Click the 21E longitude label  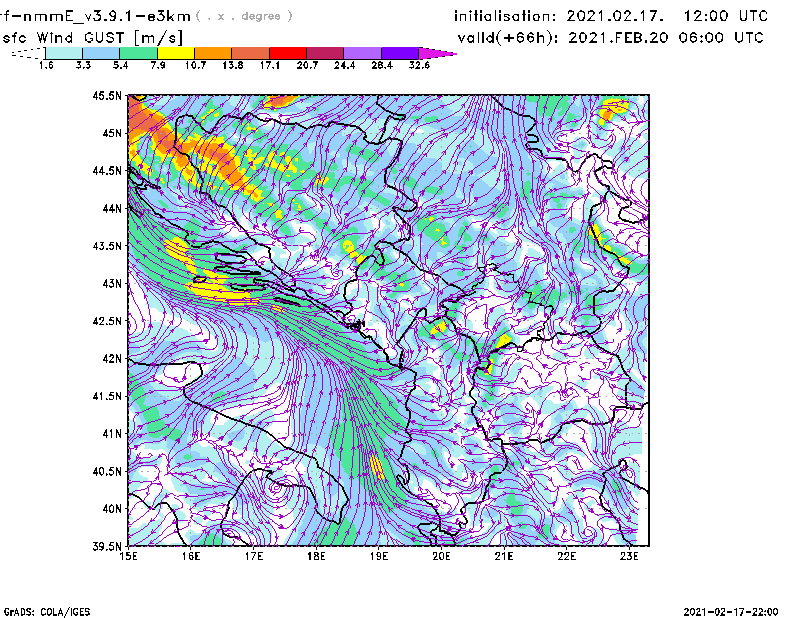click(x=504, y=556)
